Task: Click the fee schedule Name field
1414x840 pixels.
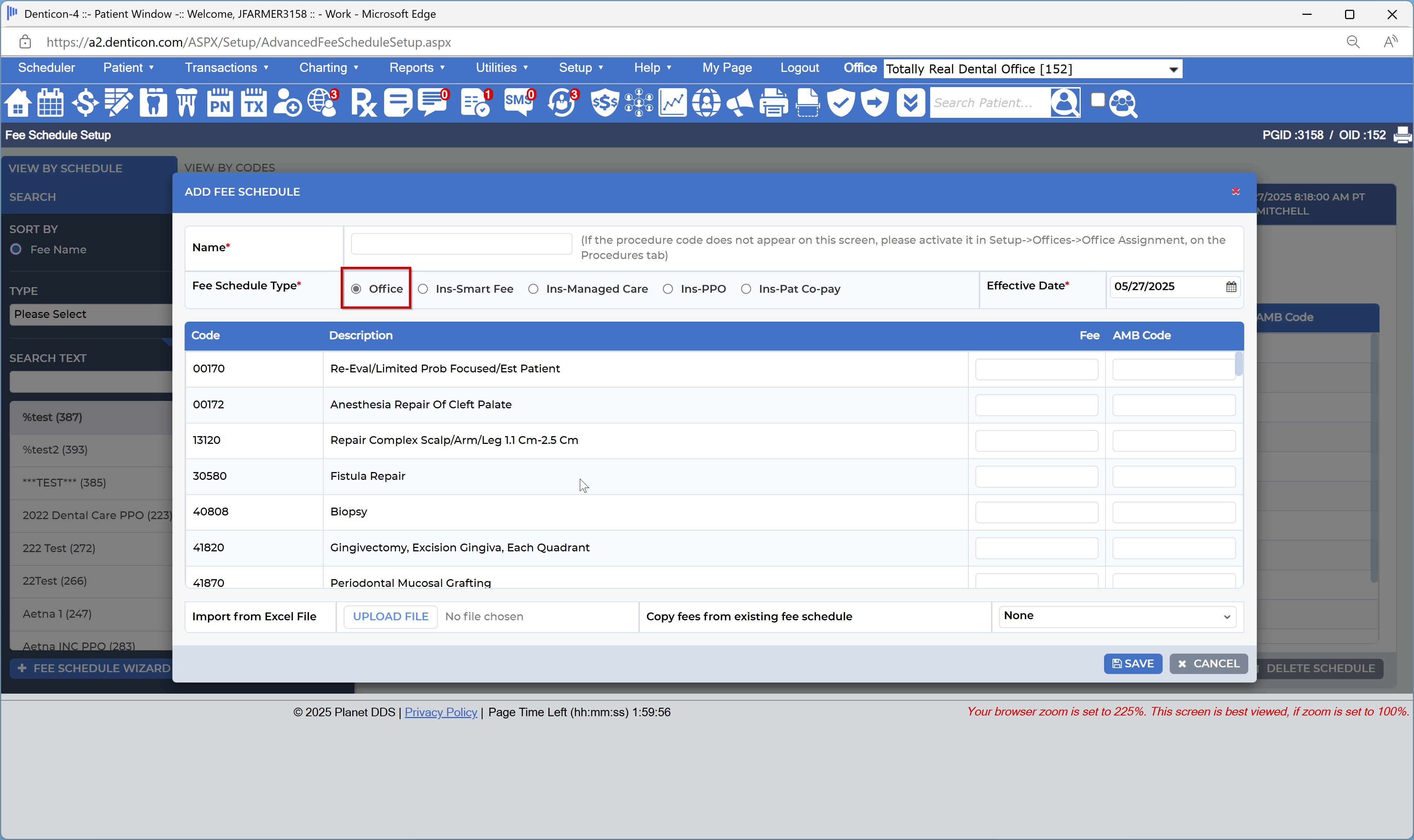Action: (x=462, y=244)
